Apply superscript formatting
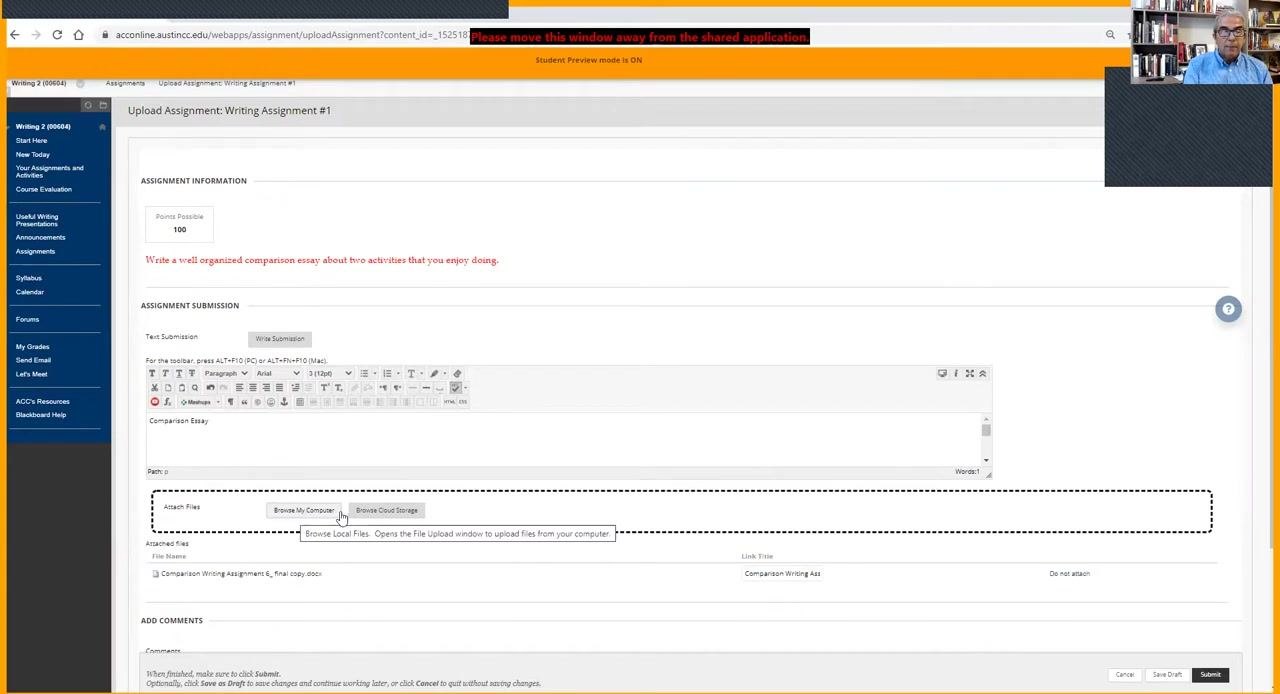This screenshot has width=1280, height=694. [324, 387]
